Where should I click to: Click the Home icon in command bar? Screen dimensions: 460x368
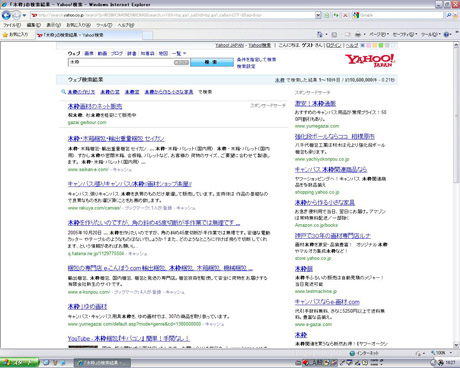click(x=320, y=34)
